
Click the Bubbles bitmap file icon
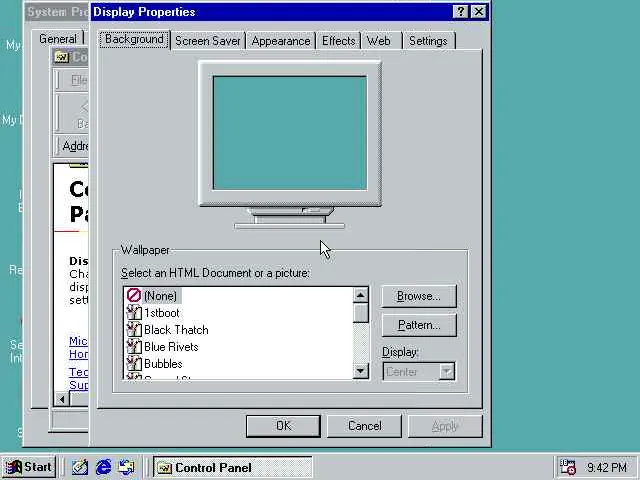coord(133,363)
